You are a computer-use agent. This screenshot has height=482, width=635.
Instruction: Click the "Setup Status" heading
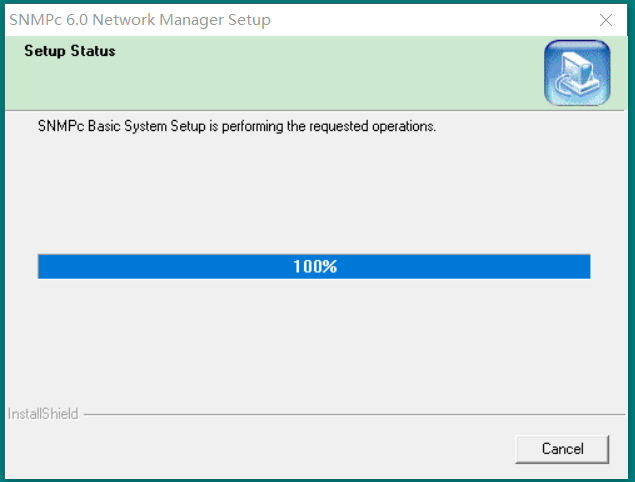pyautogui.click(x=70, y=51)
